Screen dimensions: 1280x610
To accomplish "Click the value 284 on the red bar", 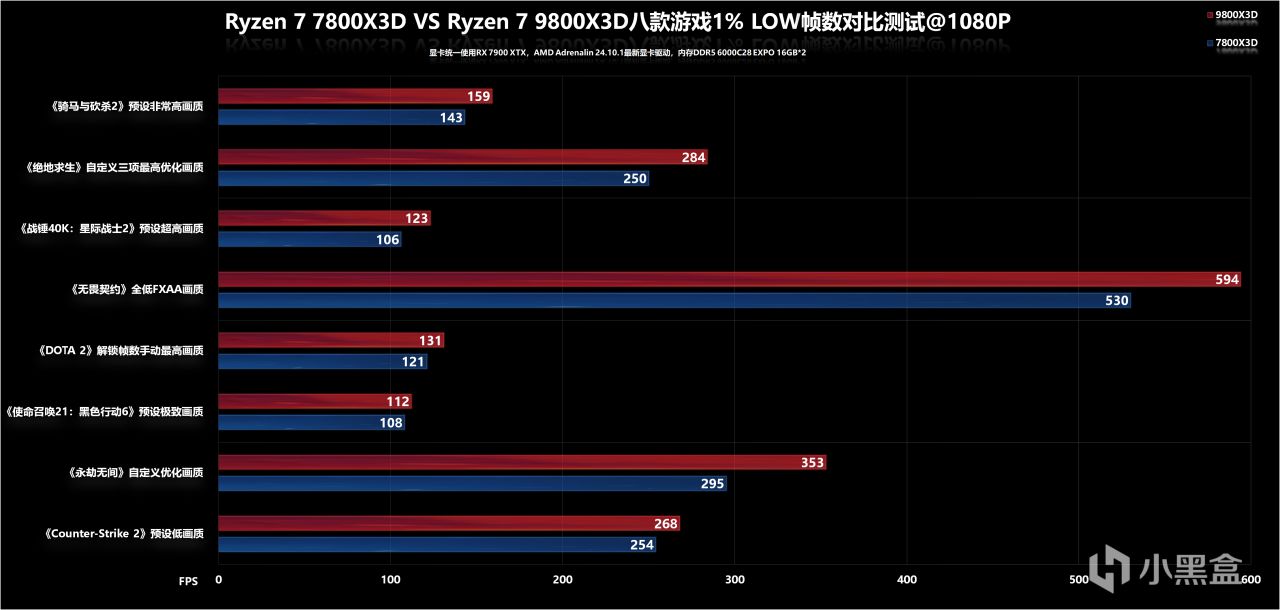I will coord(693,158).
